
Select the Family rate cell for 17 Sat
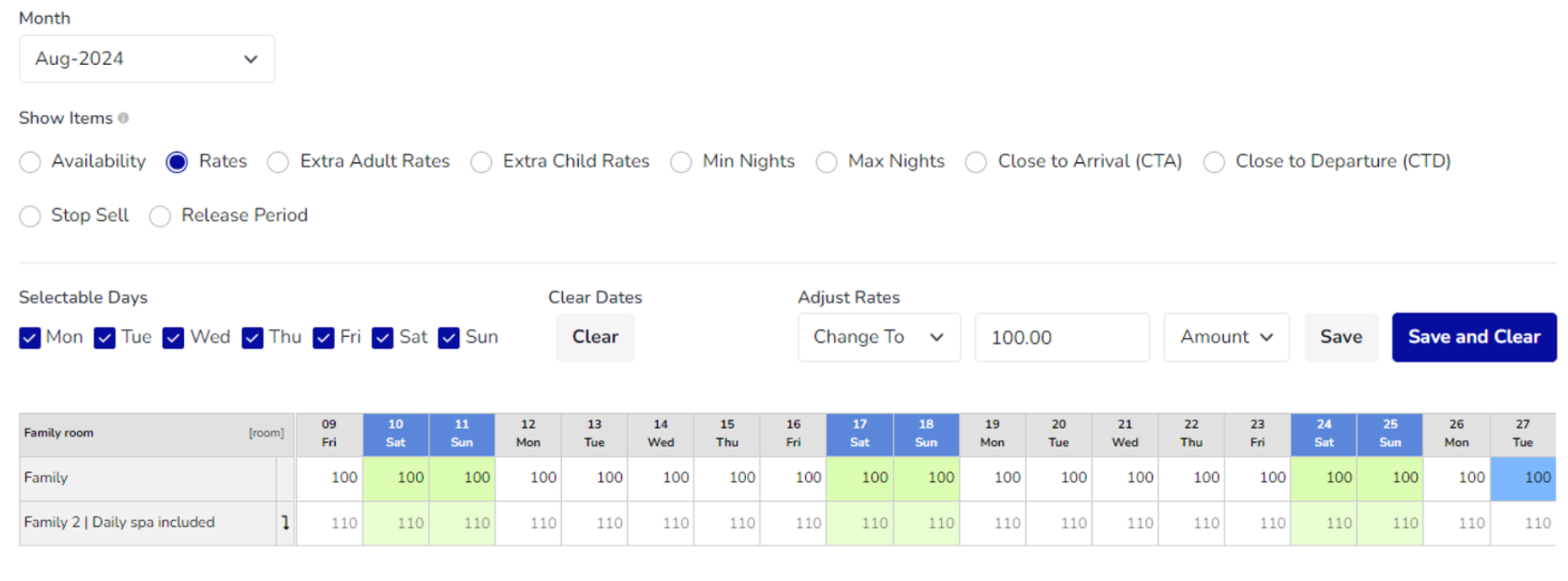tap(860, 478)
